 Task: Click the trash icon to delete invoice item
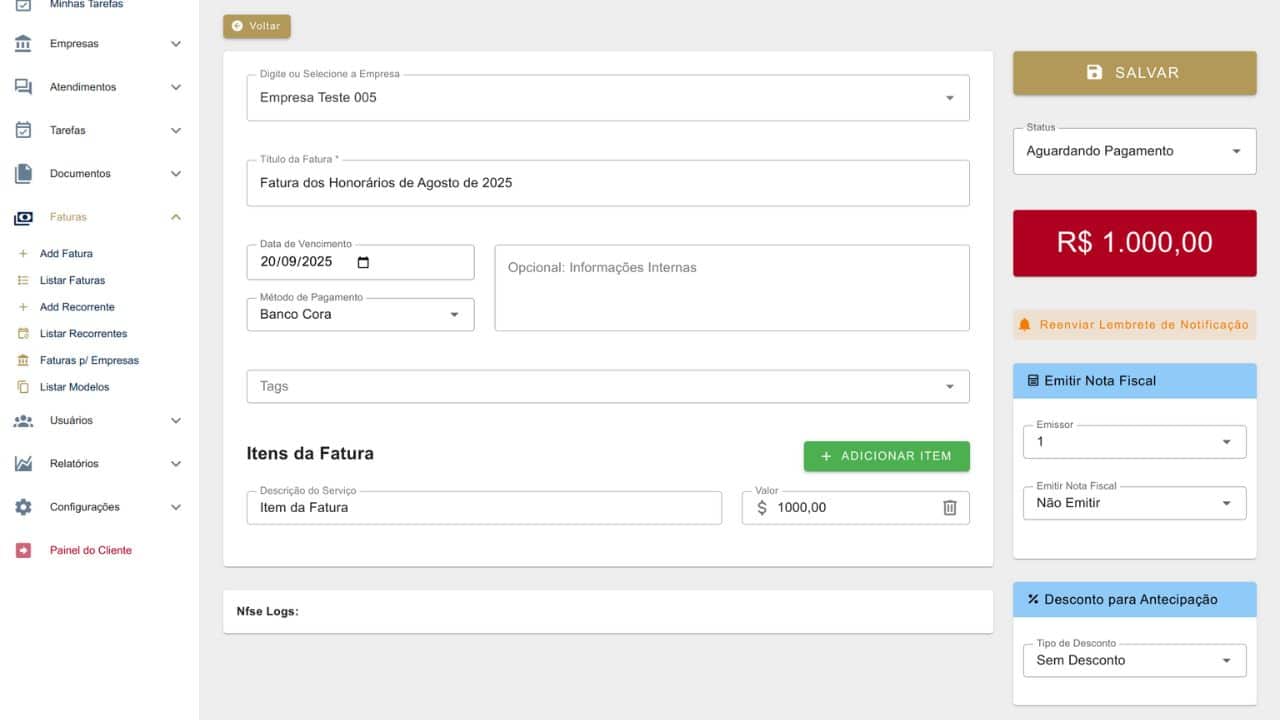949,508
